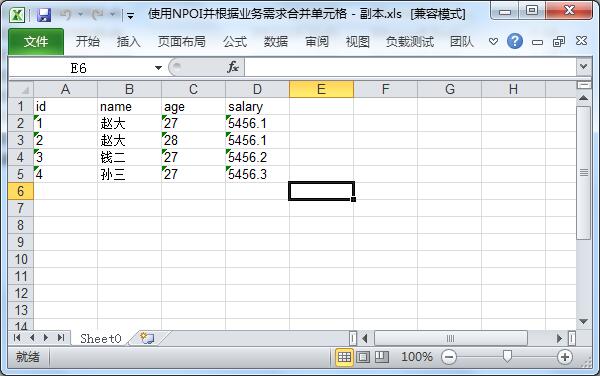Save the workbook with the floppy disk icon
Screen dimensions: 600x376
[44, 15]
